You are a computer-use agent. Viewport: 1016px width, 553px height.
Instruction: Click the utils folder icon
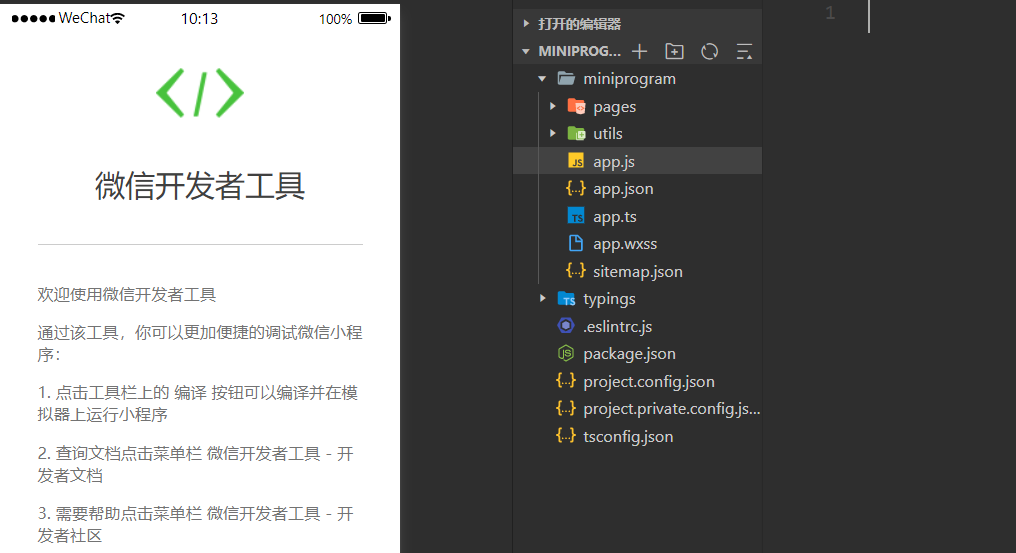click(x=576, y=134)
